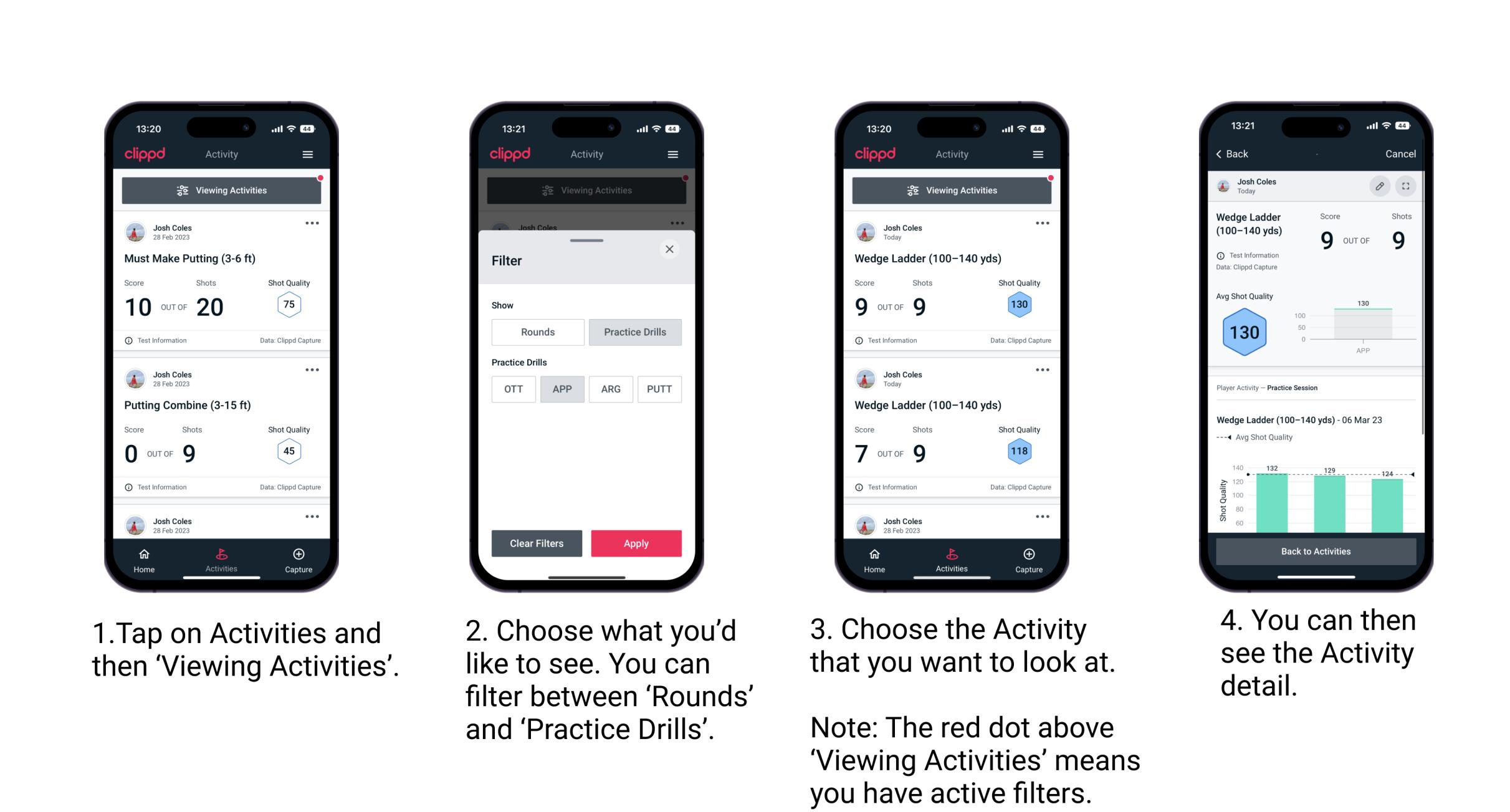Tap the Capture icon in bottom navigation
The image size is (1510, 812).
click(298, 554)
